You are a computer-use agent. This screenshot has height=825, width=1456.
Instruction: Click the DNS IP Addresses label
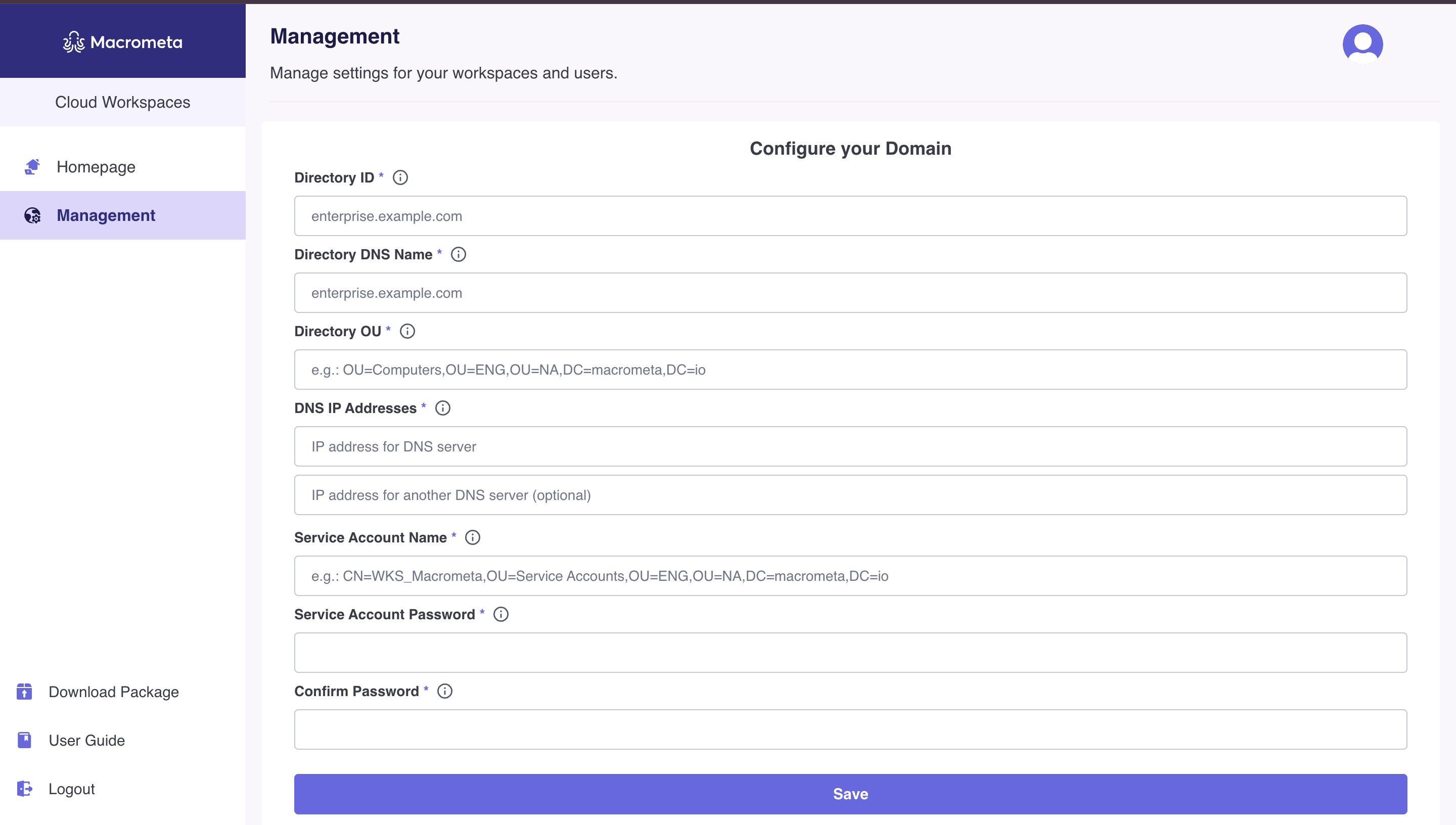pos(355,408)
